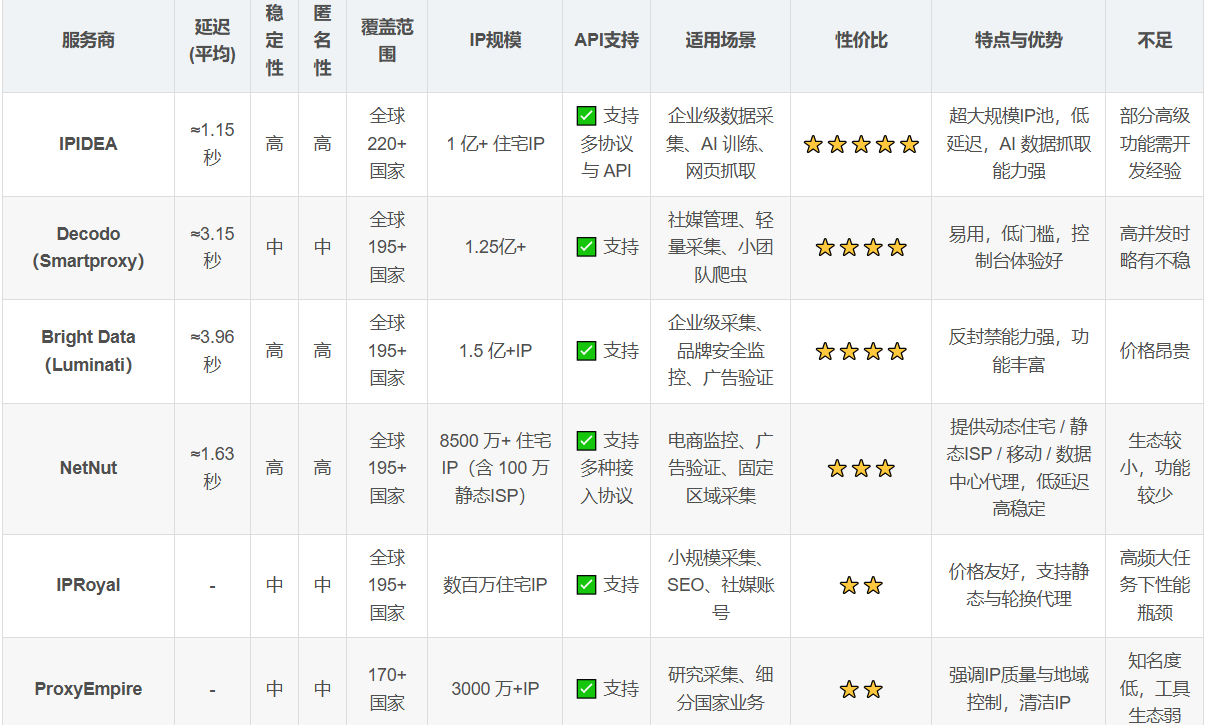Click the IPIDEA provider name
Image resolution: width=1225 pixels, height=725 pixels.
point(88,144)
